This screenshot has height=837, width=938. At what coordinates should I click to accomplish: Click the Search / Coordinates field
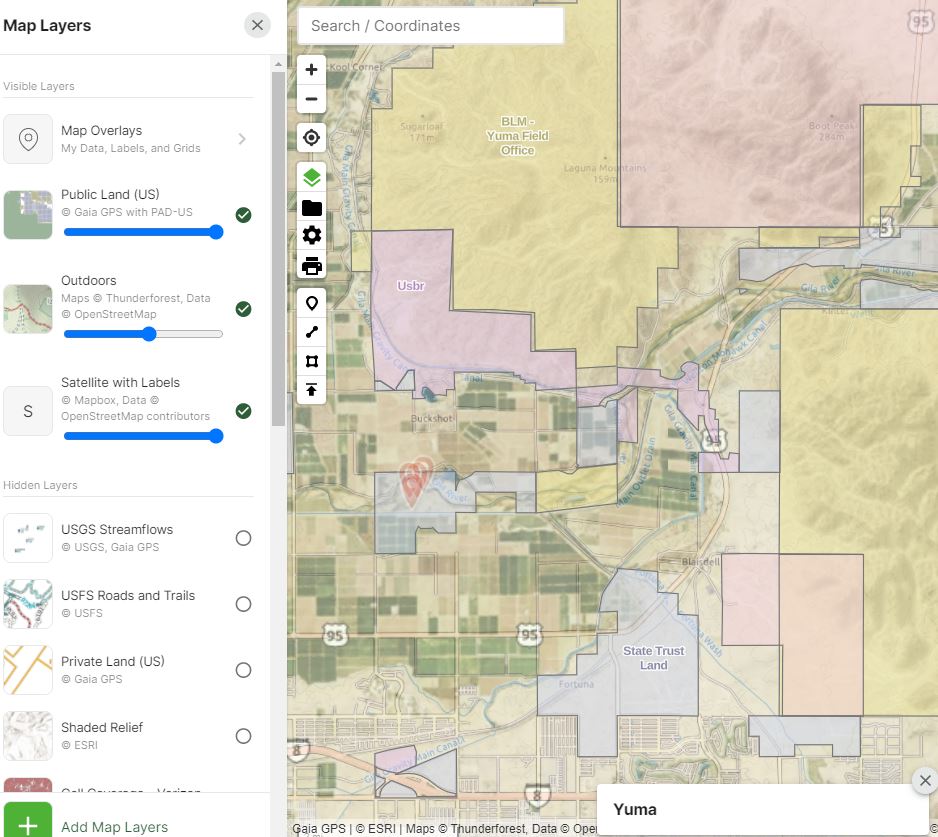(430, 25)
